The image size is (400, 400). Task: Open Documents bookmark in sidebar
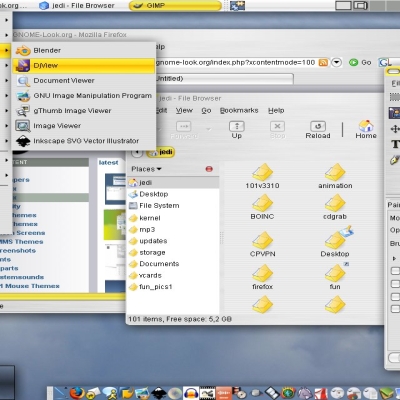pyautogui.click(x=173, y=264)
